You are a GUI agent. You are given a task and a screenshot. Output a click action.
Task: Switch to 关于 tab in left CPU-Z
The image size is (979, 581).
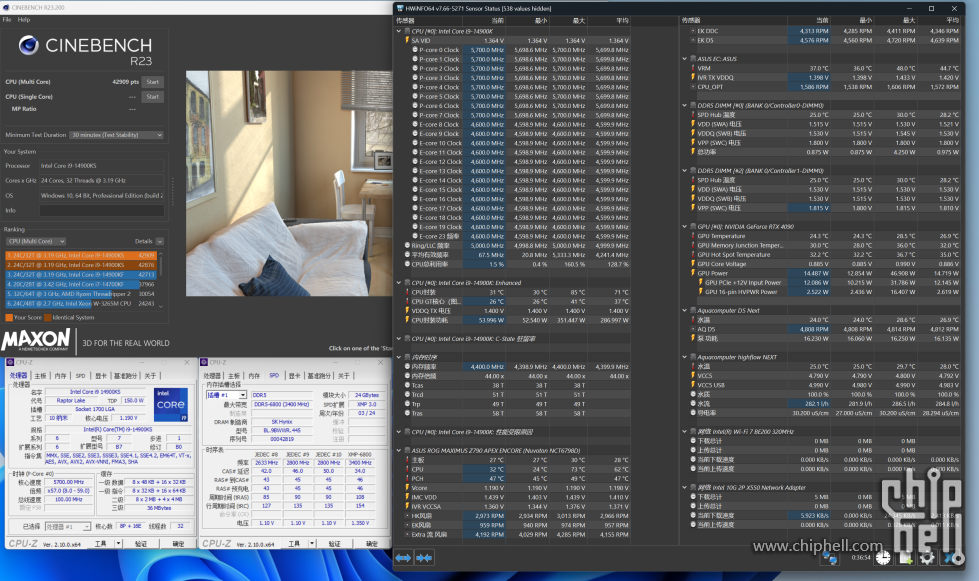[150, 376]
